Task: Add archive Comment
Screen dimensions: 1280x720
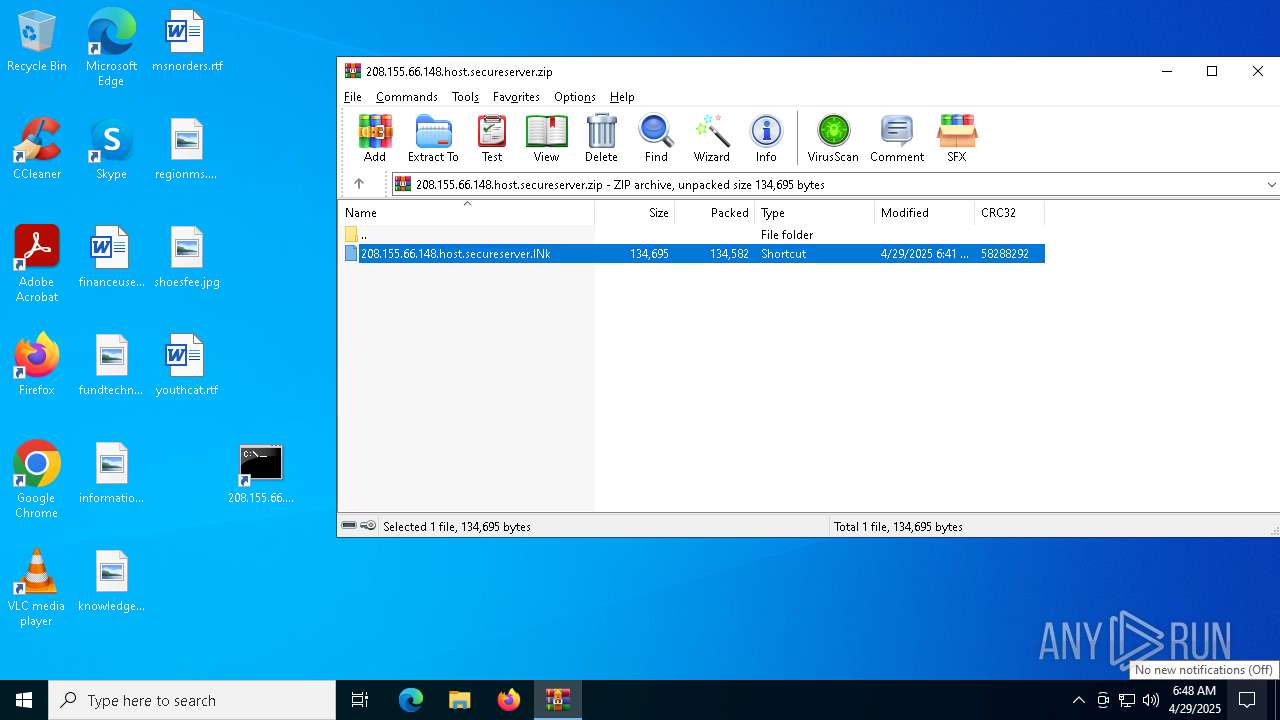Action: (x=897, y=138)
